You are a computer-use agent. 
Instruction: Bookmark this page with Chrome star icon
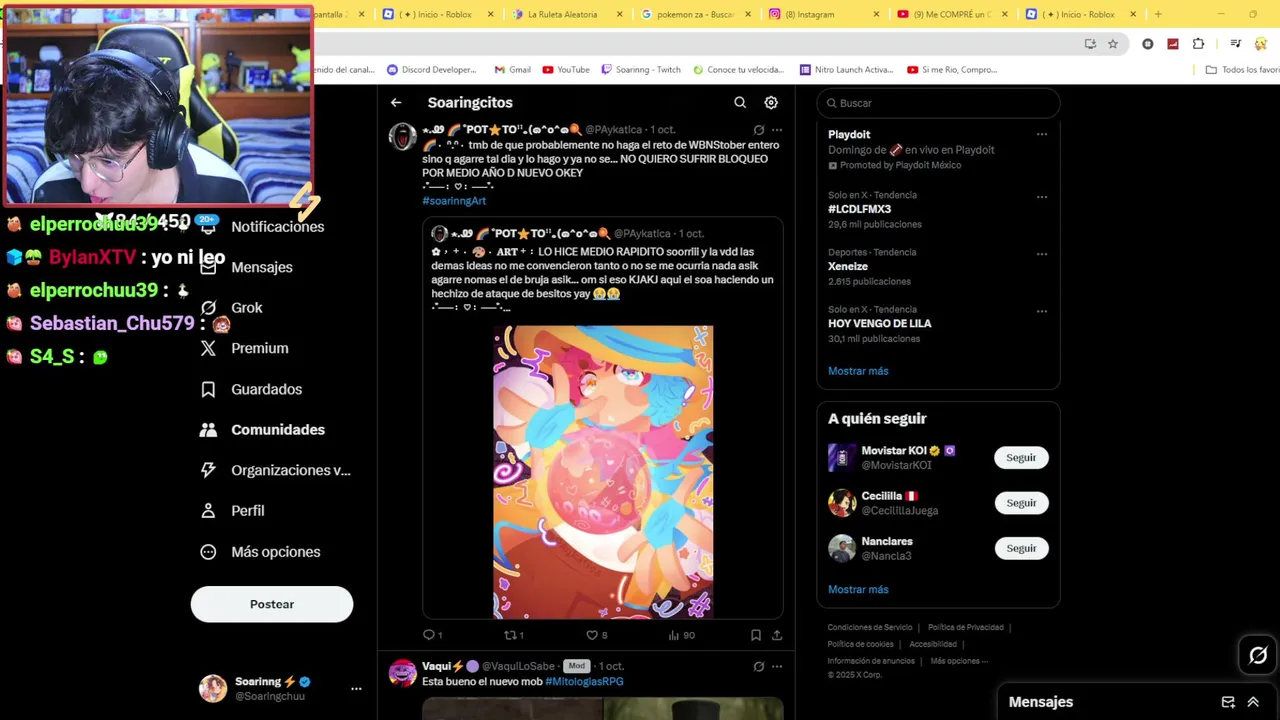pos(1113,44)
